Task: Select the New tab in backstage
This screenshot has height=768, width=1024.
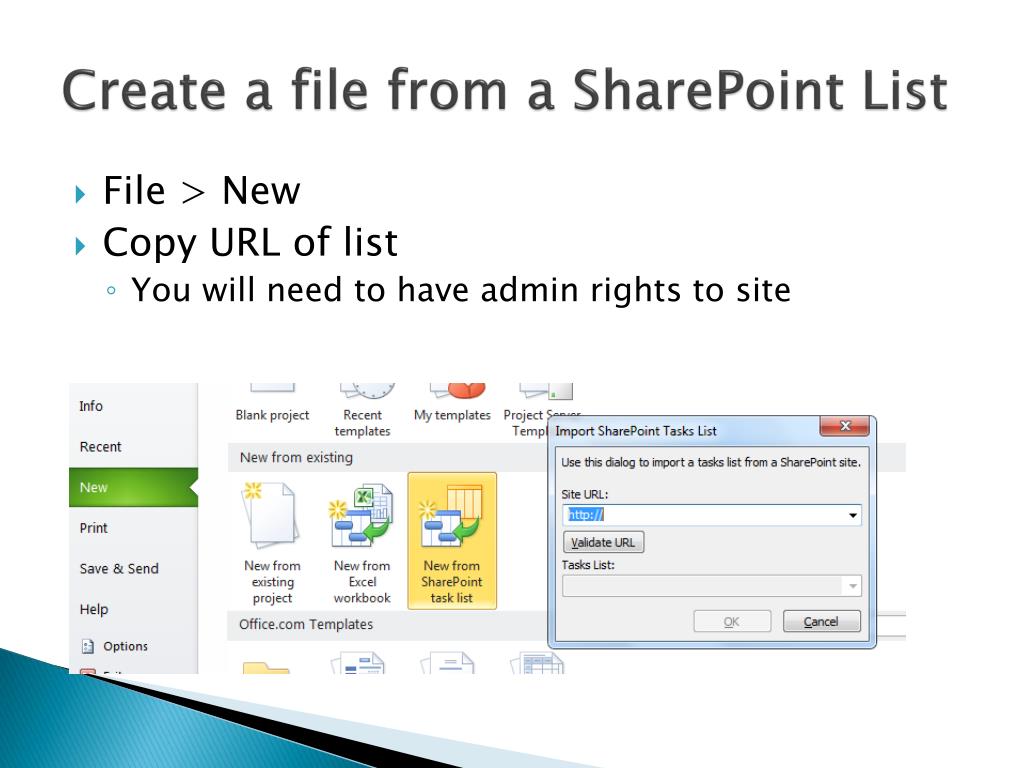Action: tap(133, 487)
